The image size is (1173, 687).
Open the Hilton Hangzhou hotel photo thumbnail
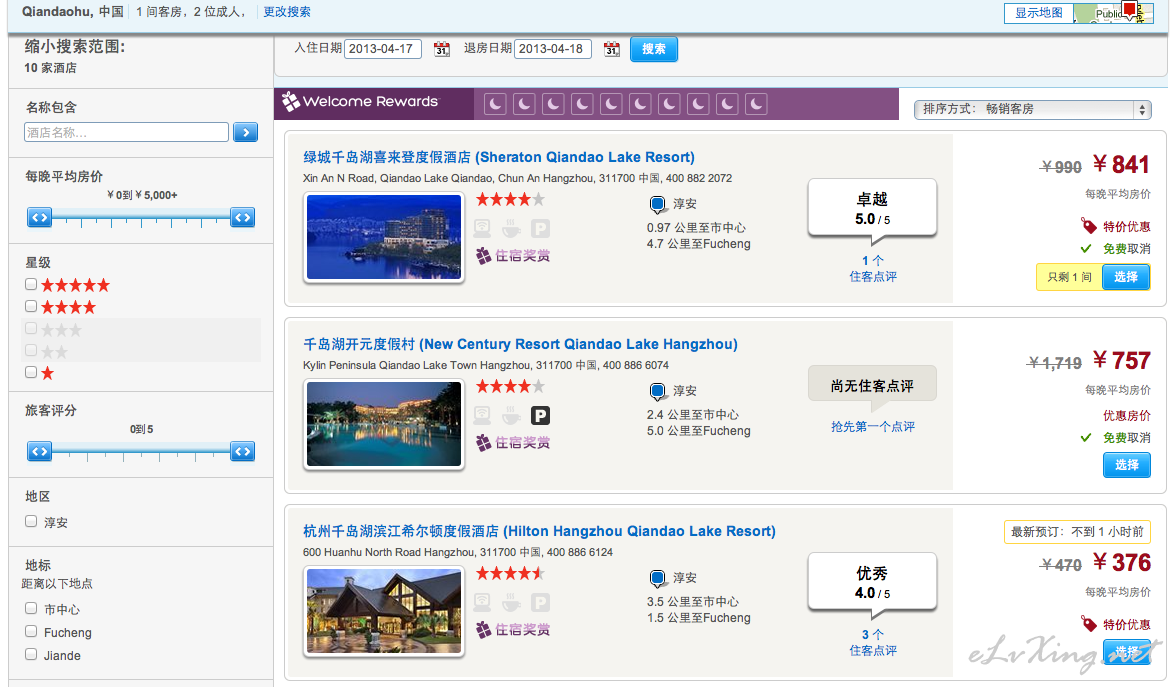coord(384,611)
